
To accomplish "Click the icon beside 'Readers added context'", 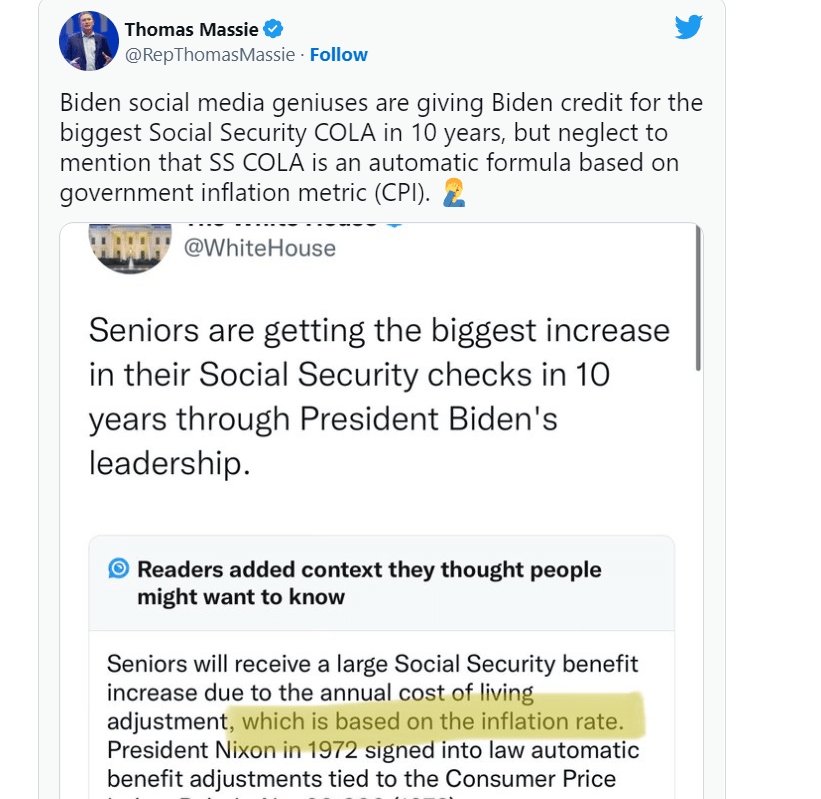I will pyautogui.click(x=119, y=569).
